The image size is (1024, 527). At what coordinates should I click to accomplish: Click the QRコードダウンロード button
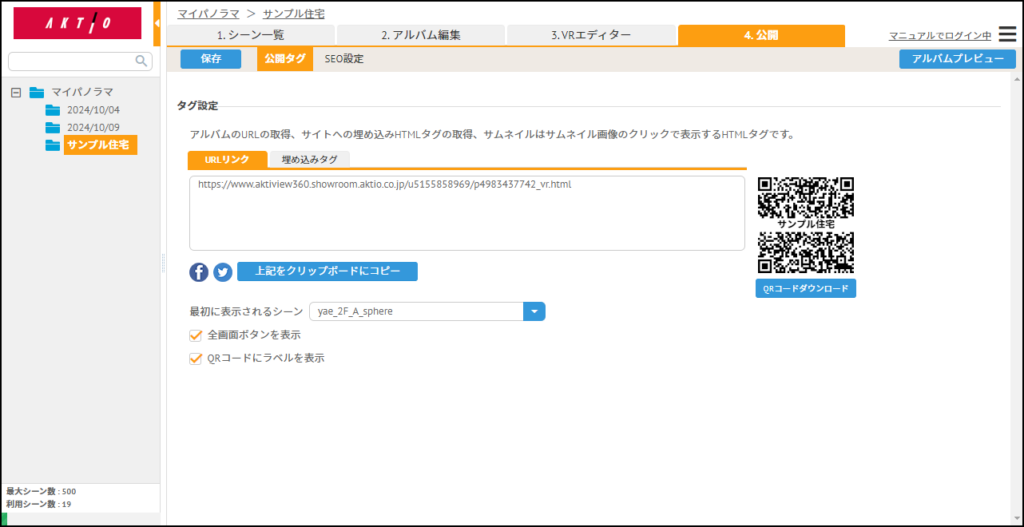pyautogui.click(x=805, y=289)
